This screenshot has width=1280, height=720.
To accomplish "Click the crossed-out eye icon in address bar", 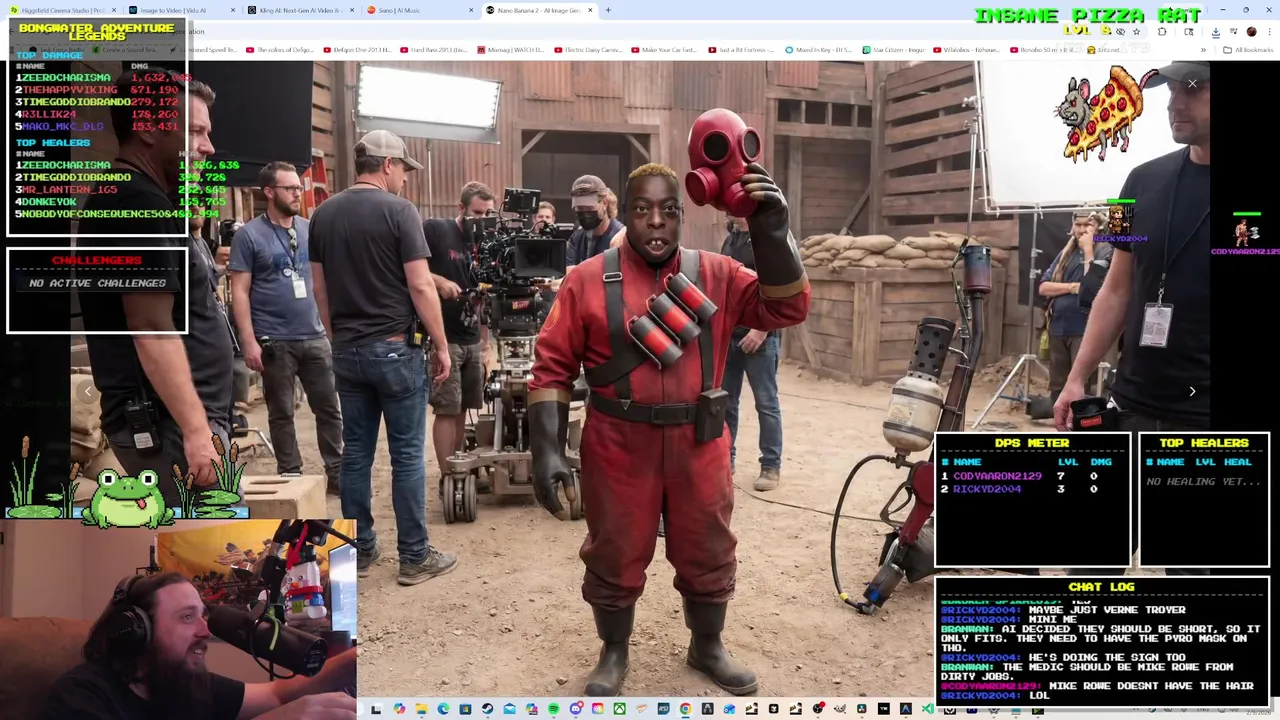I will coord(1120,32).
